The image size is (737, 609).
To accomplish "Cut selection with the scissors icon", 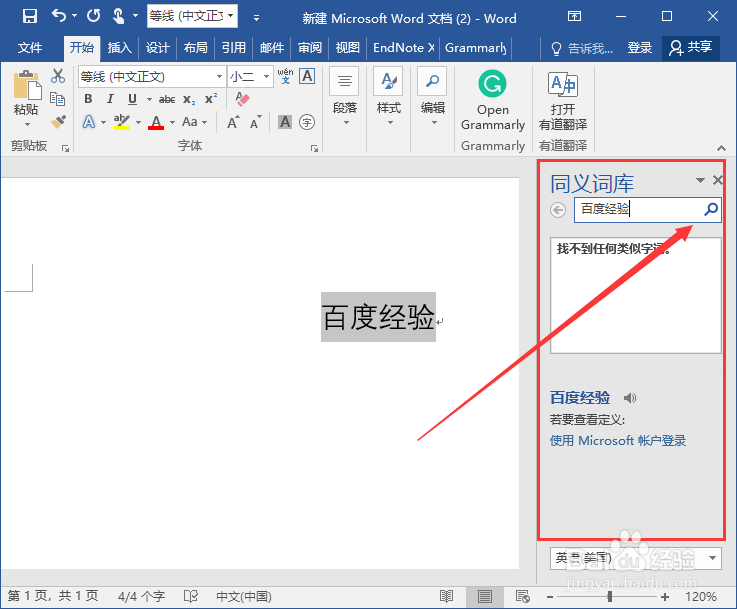I will pyautogui.click(x=58, y=76).
